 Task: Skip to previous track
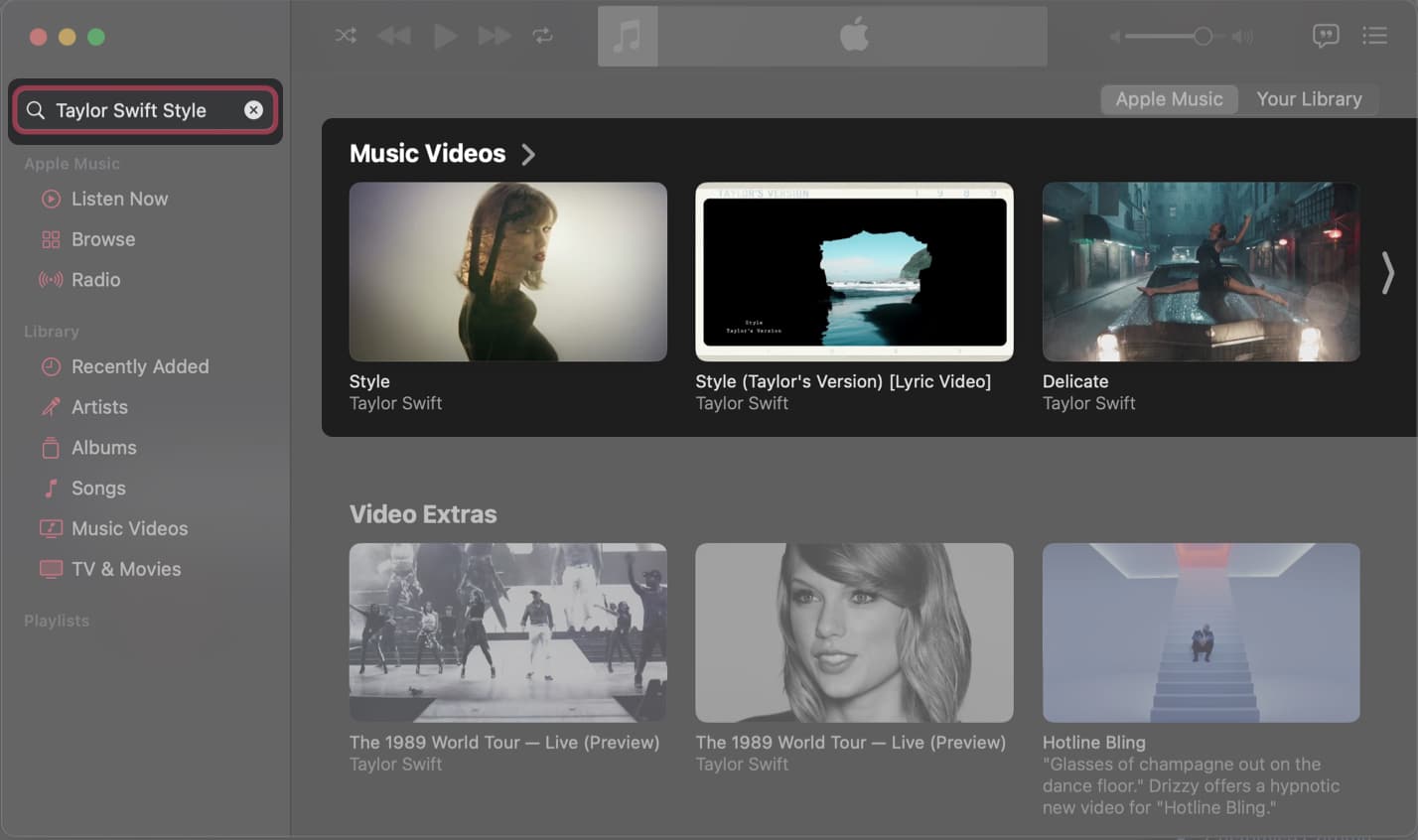pyautogui.click(x=394, y=36)
